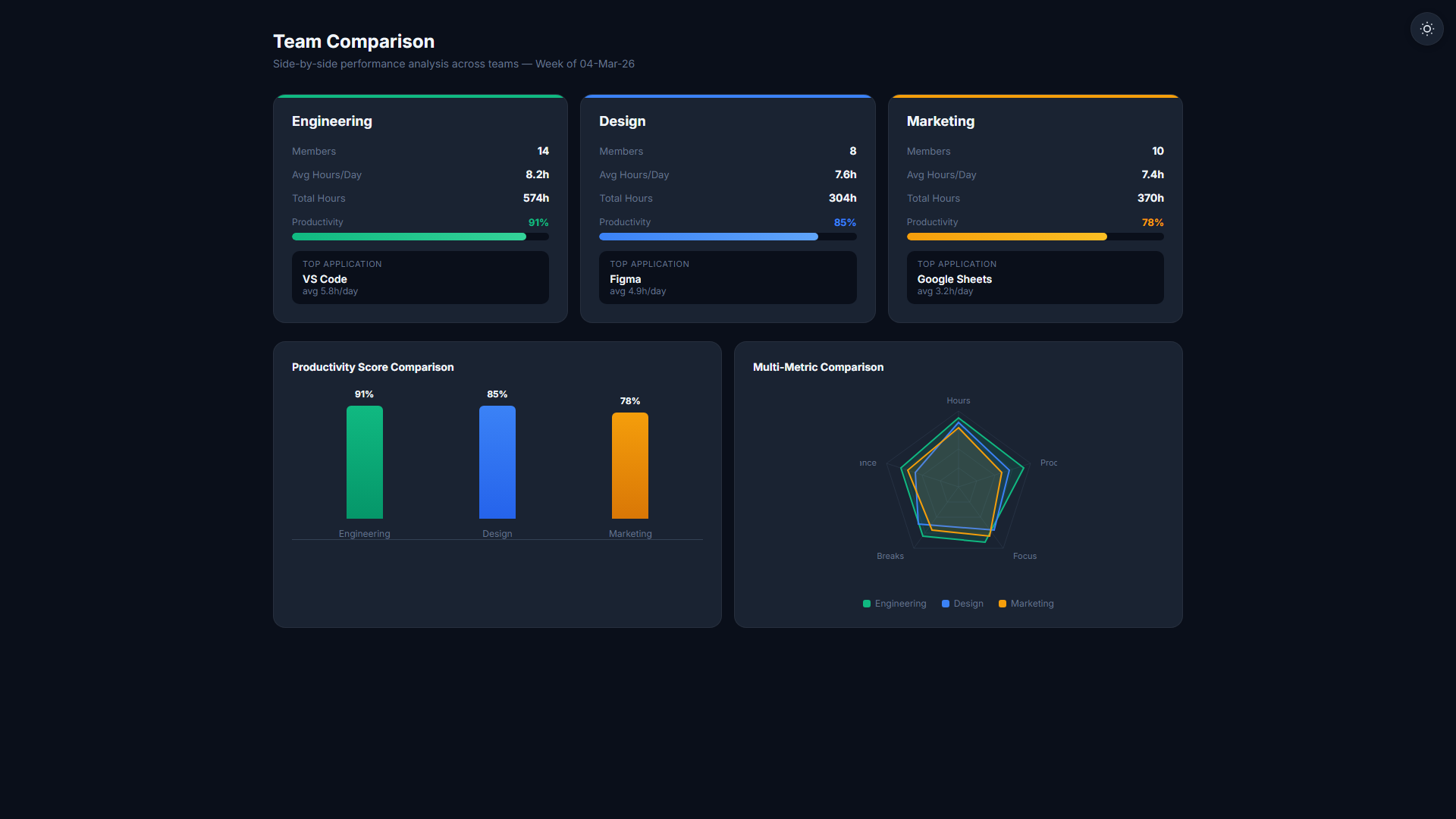This screenshot has width=1456, height=819.
Task: Click avg 4.9h/day under Figma
Action: [x=638, y=291]
